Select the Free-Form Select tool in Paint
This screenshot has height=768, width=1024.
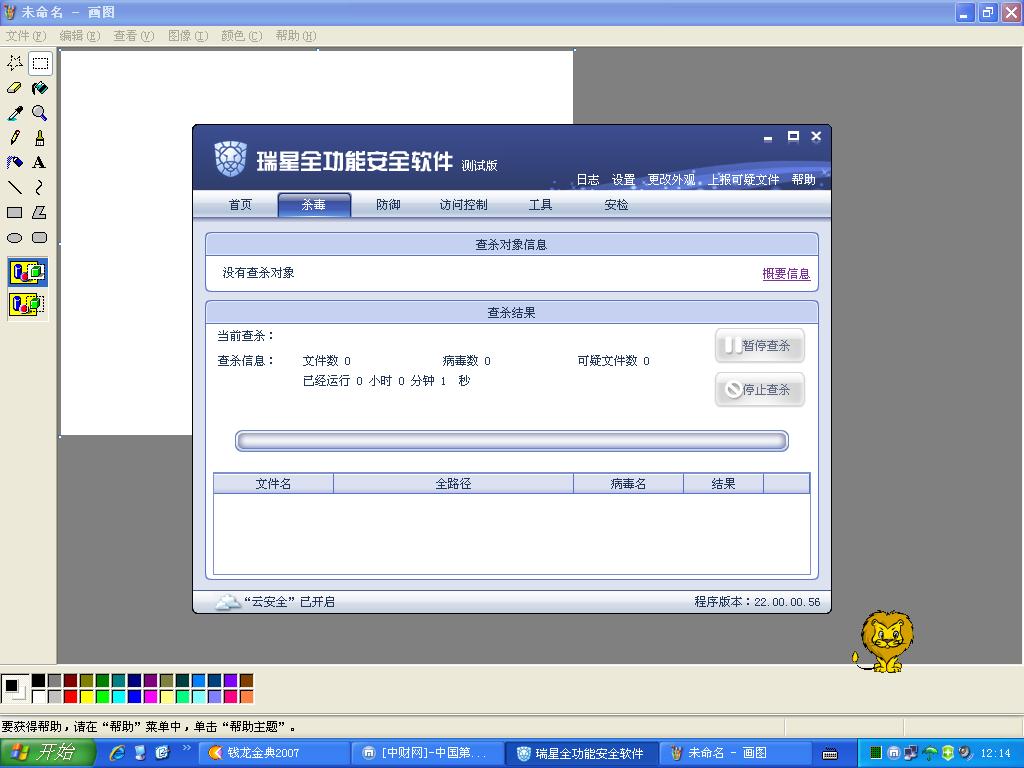15,63
